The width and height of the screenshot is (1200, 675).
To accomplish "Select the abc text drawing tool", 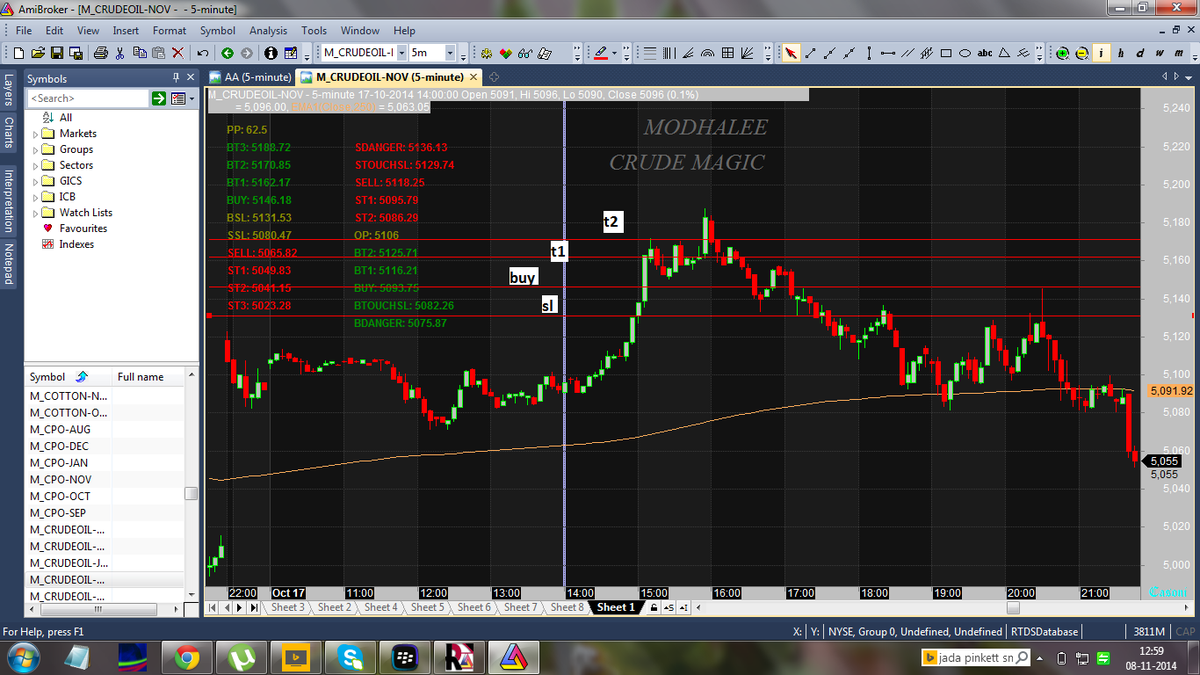I will (x=985, y=53).
